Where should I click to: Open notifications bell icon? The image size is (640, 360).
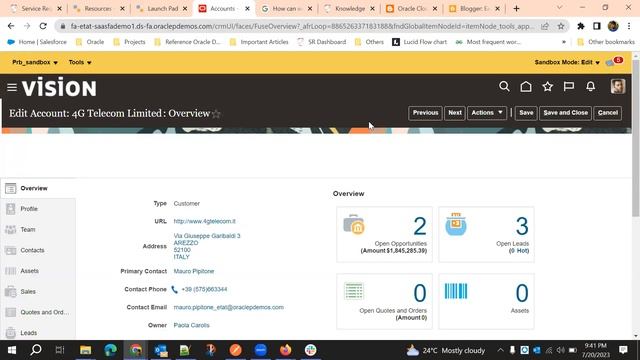click(590, 87)
